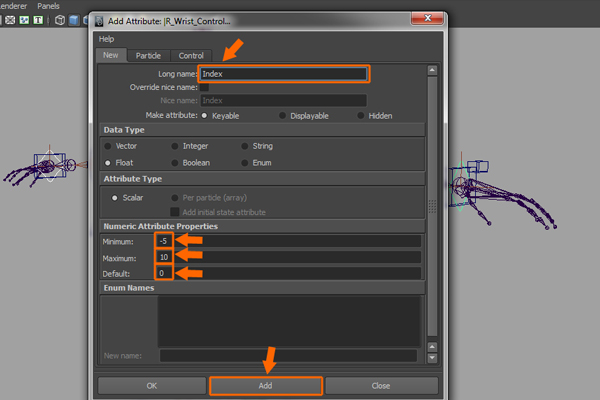Toggle Add initial state attribute checkbox
Screen dimensions: 600x400
click(x=174, y=212)
